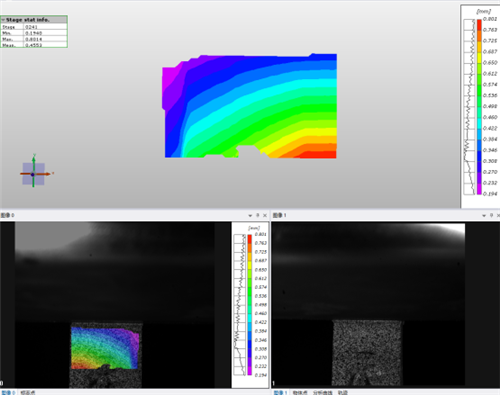Select the histogram beside the main legend
The width and height of the screenshot is (500, 395).
click(469, 107)
